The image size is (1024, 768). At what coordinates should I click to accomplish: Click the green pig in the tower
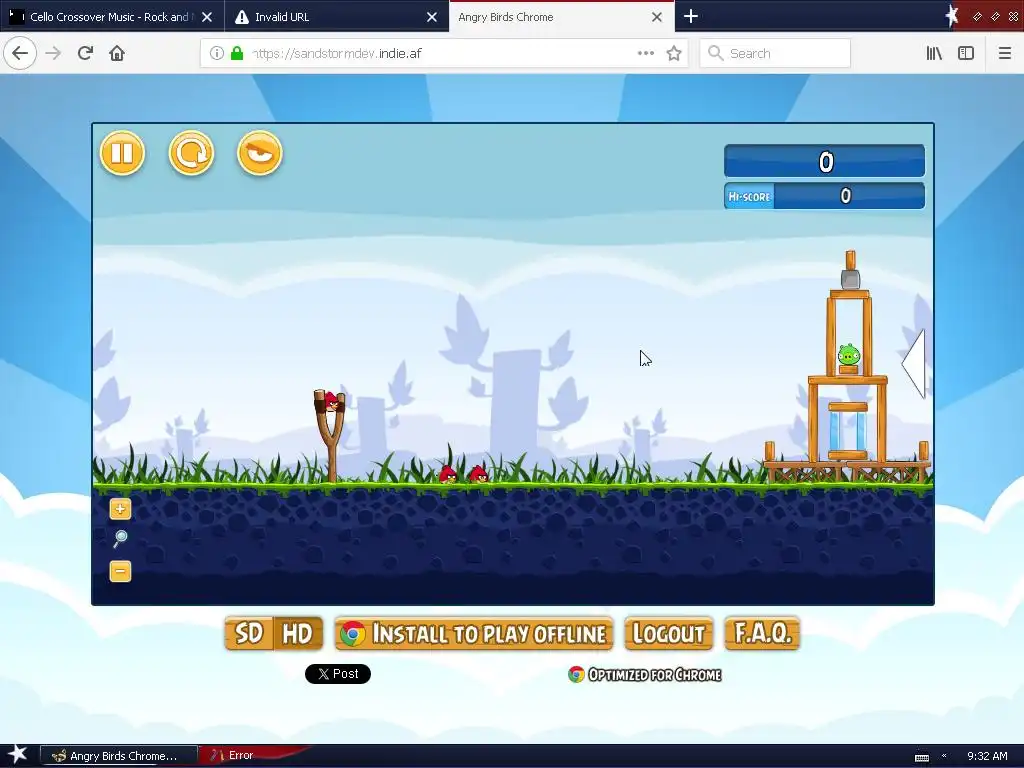pos(849,355)
